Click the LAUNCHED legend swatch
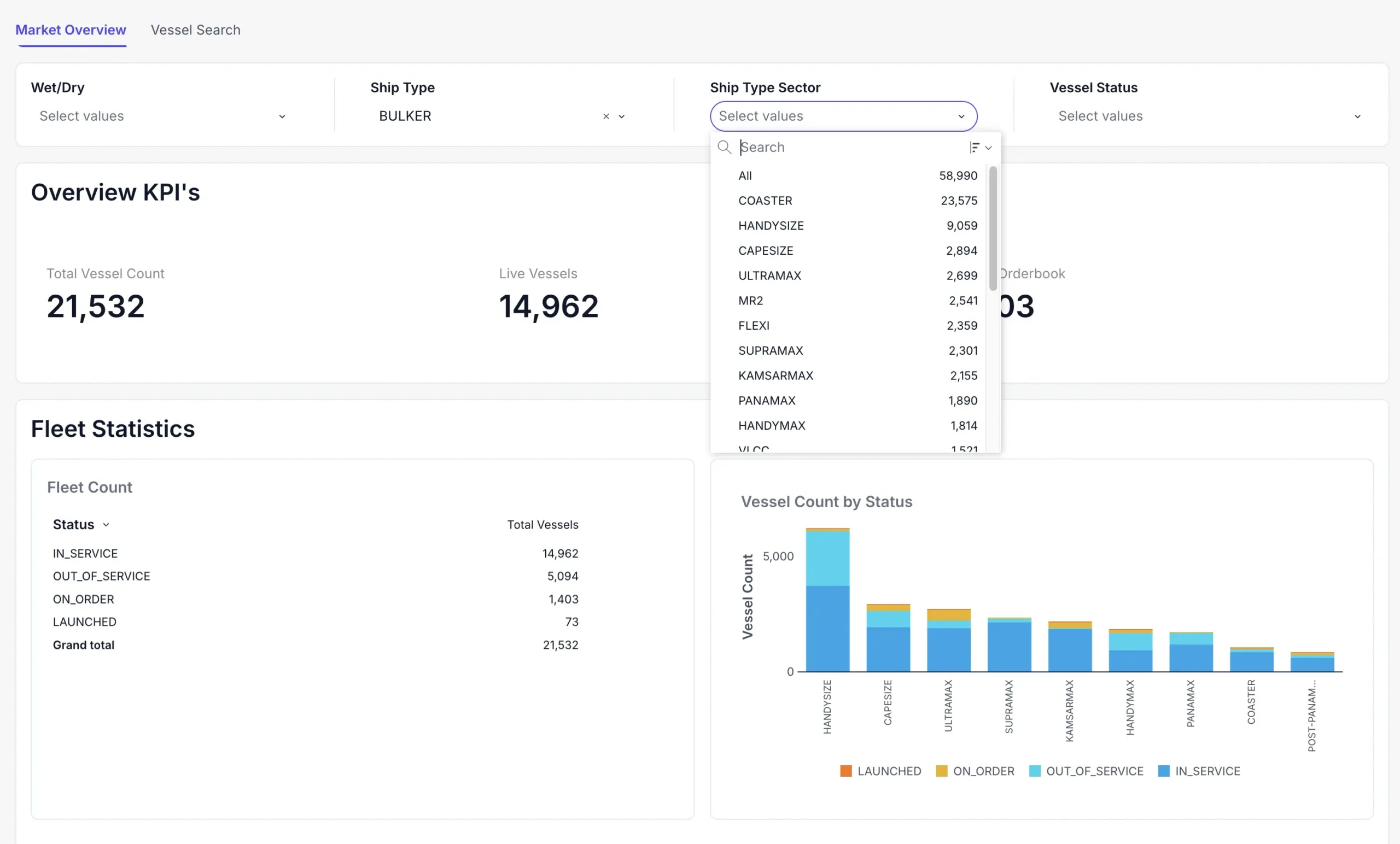The height and width of the screenshot is (844, 1400). coord(845,771)
